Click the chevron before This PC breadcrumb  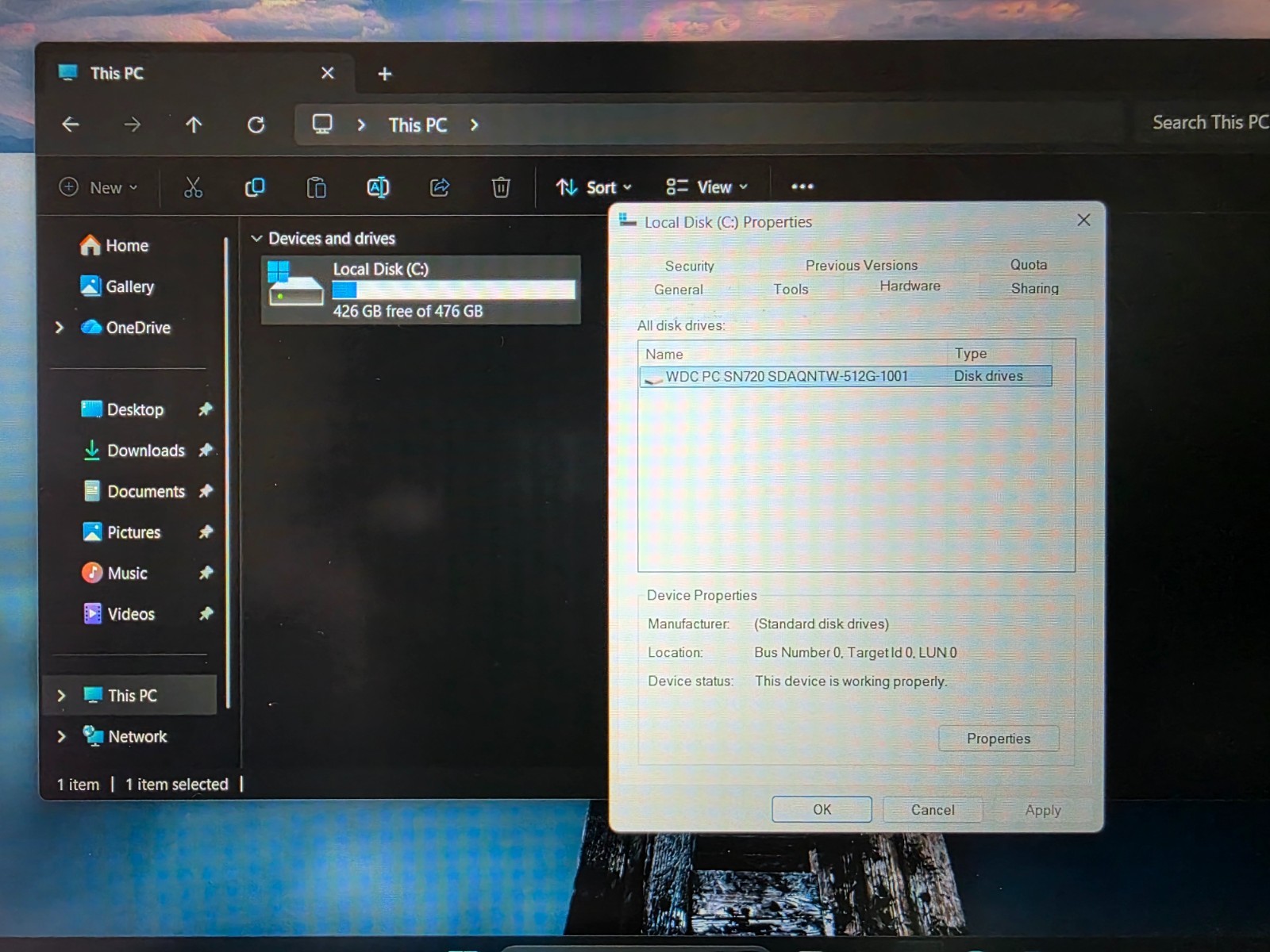361,125
